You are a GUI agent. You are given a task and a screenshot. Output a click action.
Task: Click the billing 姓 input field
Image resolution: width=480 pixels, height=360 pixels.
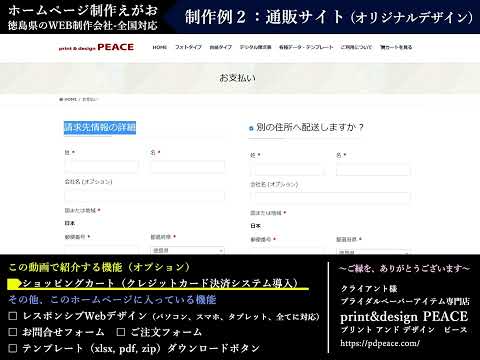point(101,166)
